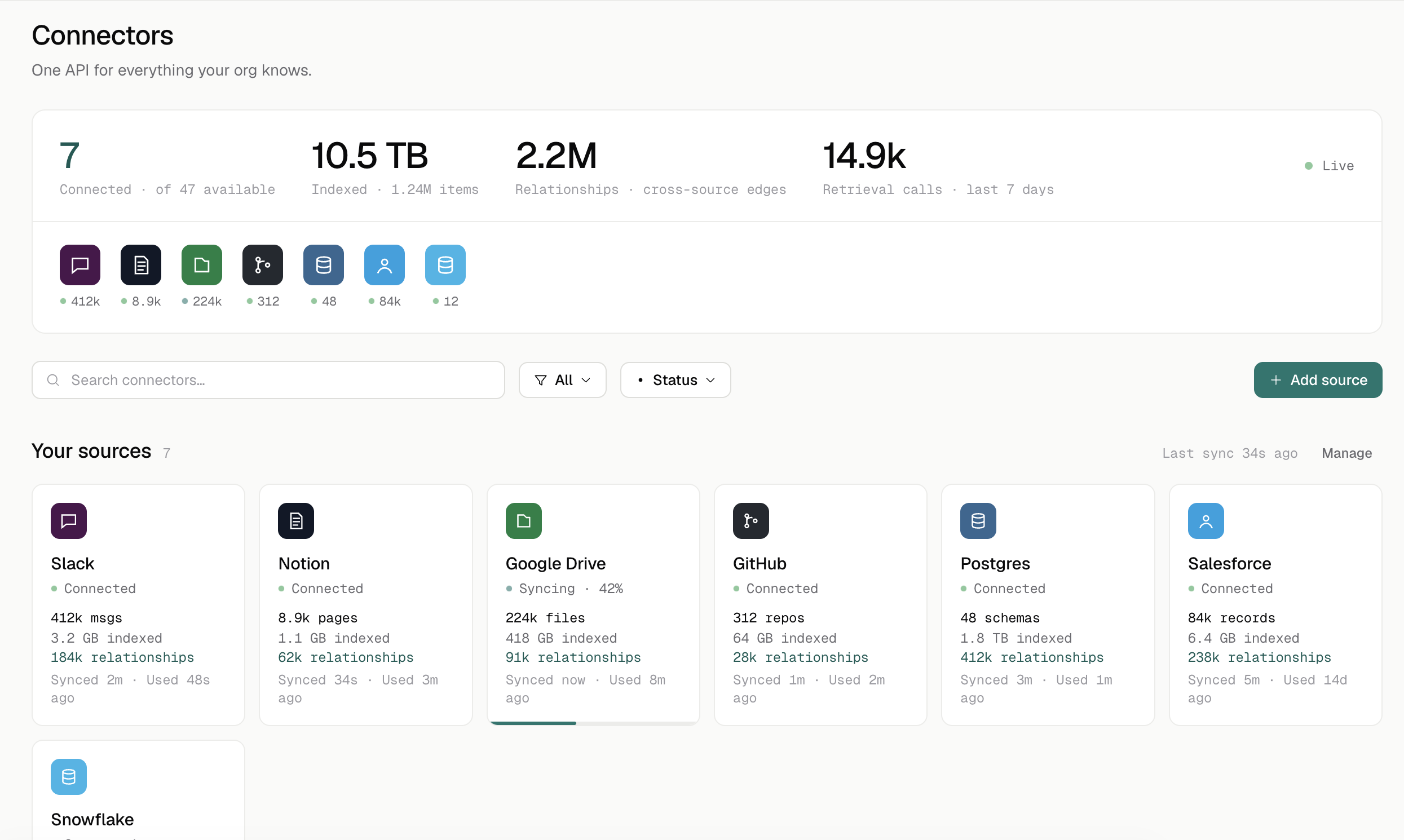Image resolution: width=1404 pixels, height=840 pixels.
Task: Focus the Search connectors input field
Action: pos(268,380)
